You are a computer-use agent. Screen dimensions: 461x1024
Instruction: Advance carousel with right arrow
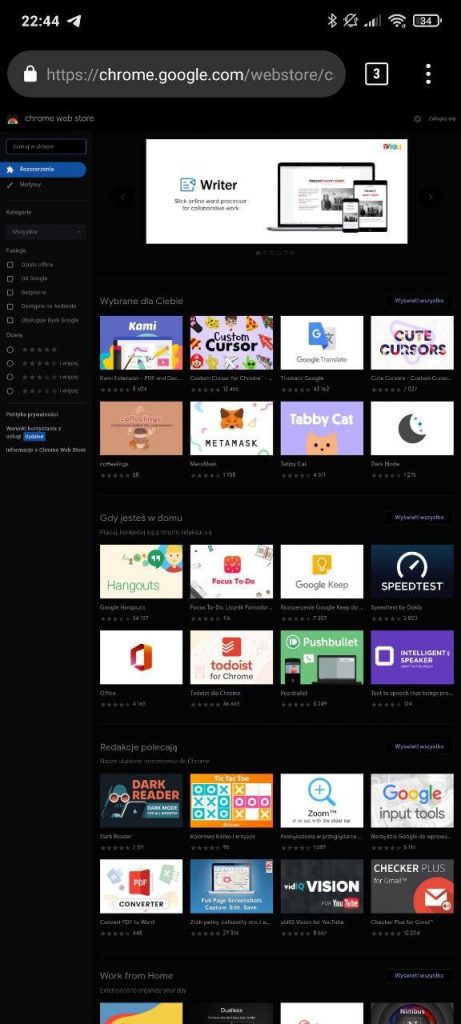coord(430,197)
